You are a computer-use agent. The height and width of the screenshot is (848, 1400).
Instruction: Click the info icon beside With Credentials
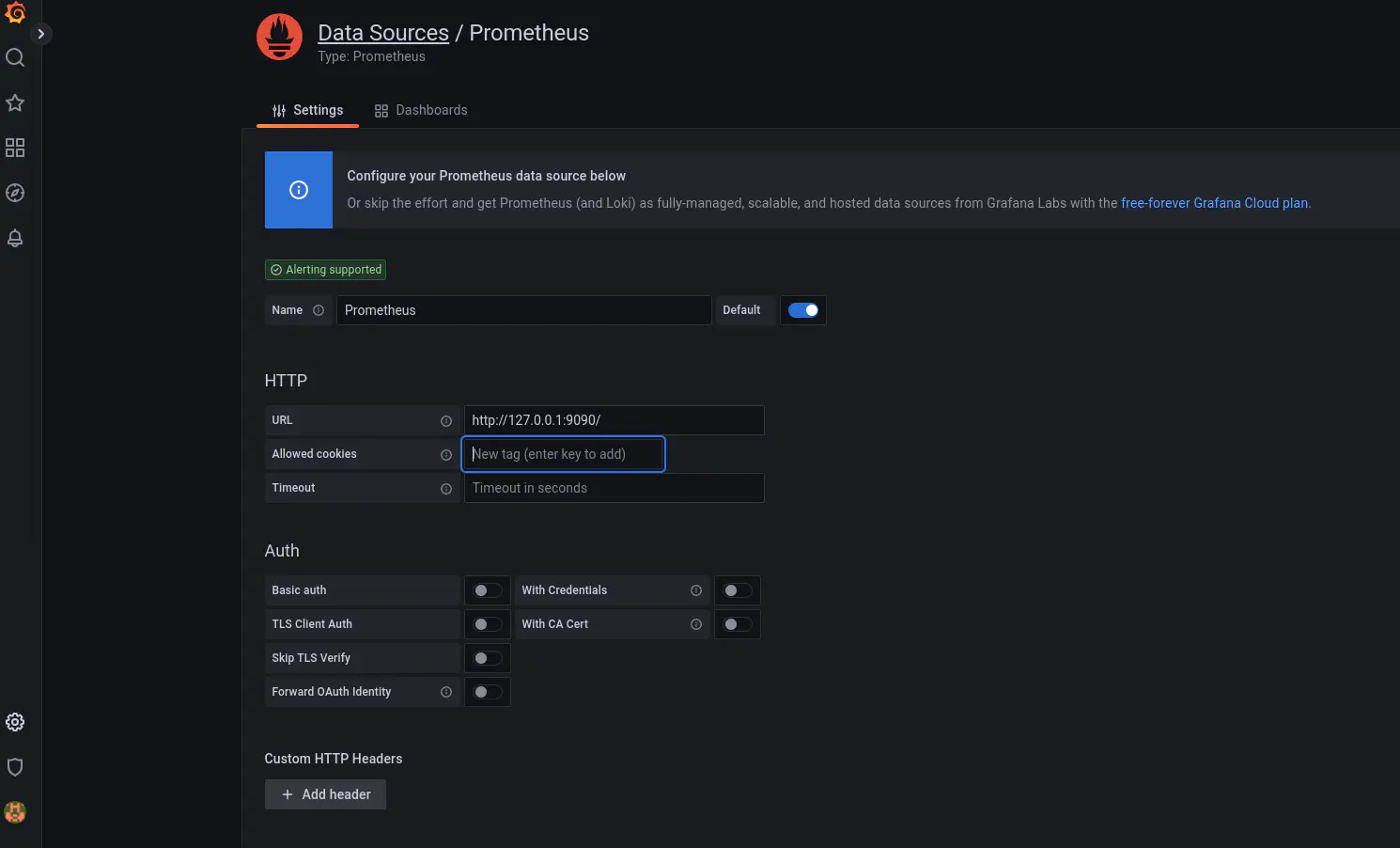click(x=696, y=590)
